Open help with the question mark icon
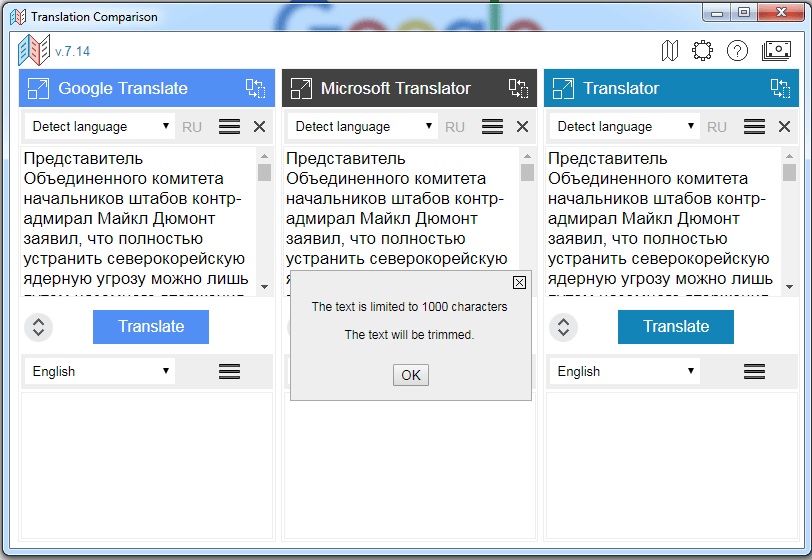812x560 pixels. tap(737, 50)
